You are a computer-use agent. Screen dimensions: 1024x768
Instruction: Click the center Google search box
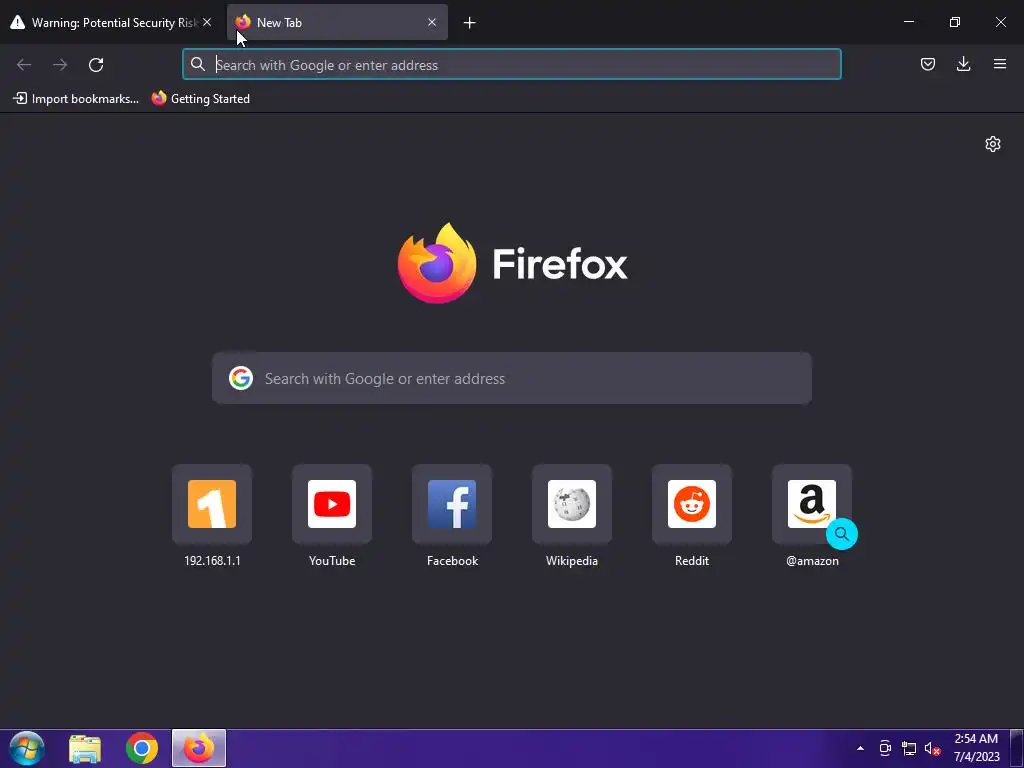[x=512, y=378]
